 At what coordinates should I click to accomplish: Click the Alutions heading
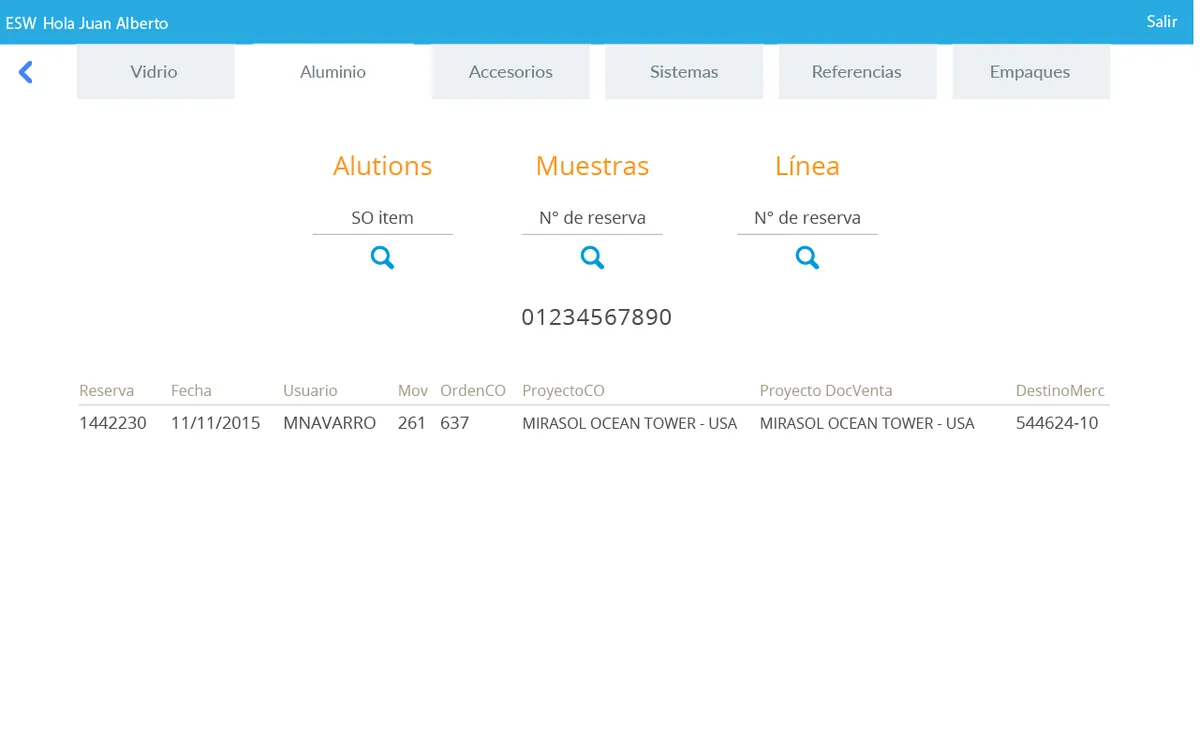382,166
